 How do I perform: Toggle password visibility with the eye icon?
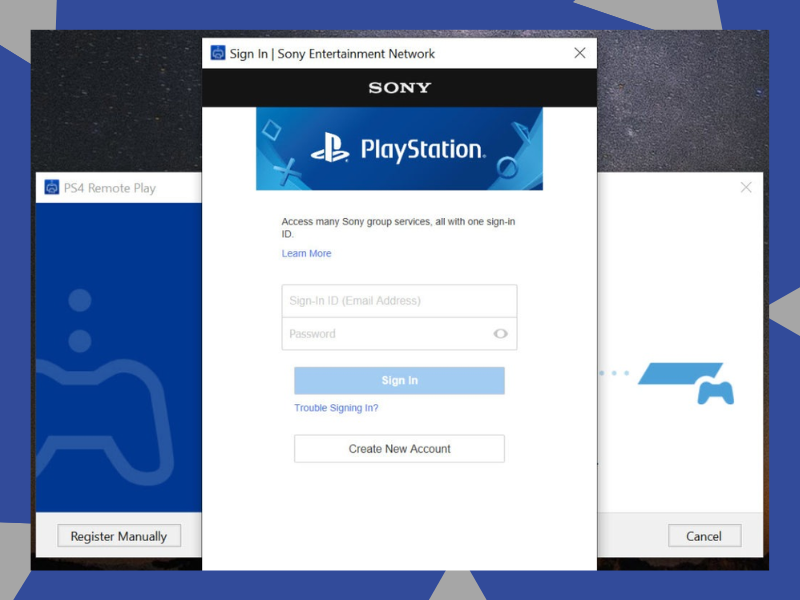[x=500, y=334]
